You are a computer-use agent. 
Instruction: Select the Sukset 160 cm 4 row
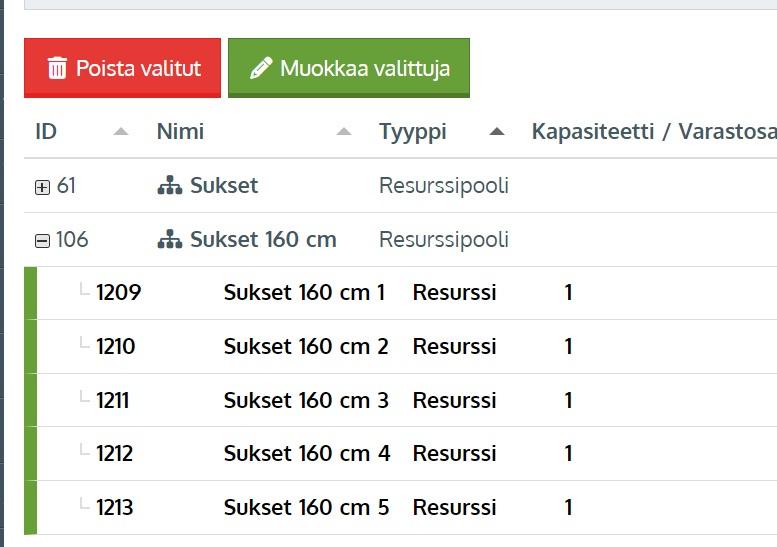pyautogui.click(x=400, y=453)
